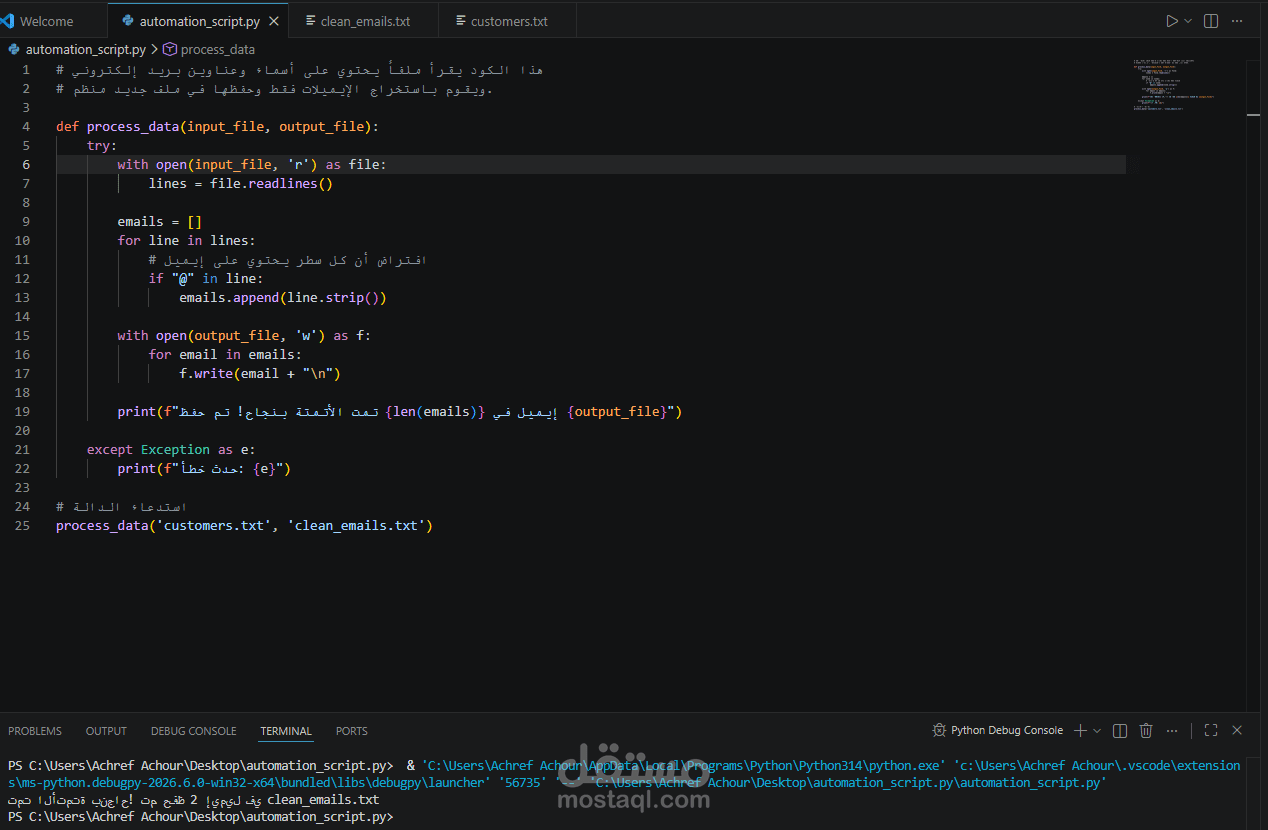This screenshot has width=1268, height=830.
Task: Open the PORTS panel tab
Action: (x=352, y=731)
